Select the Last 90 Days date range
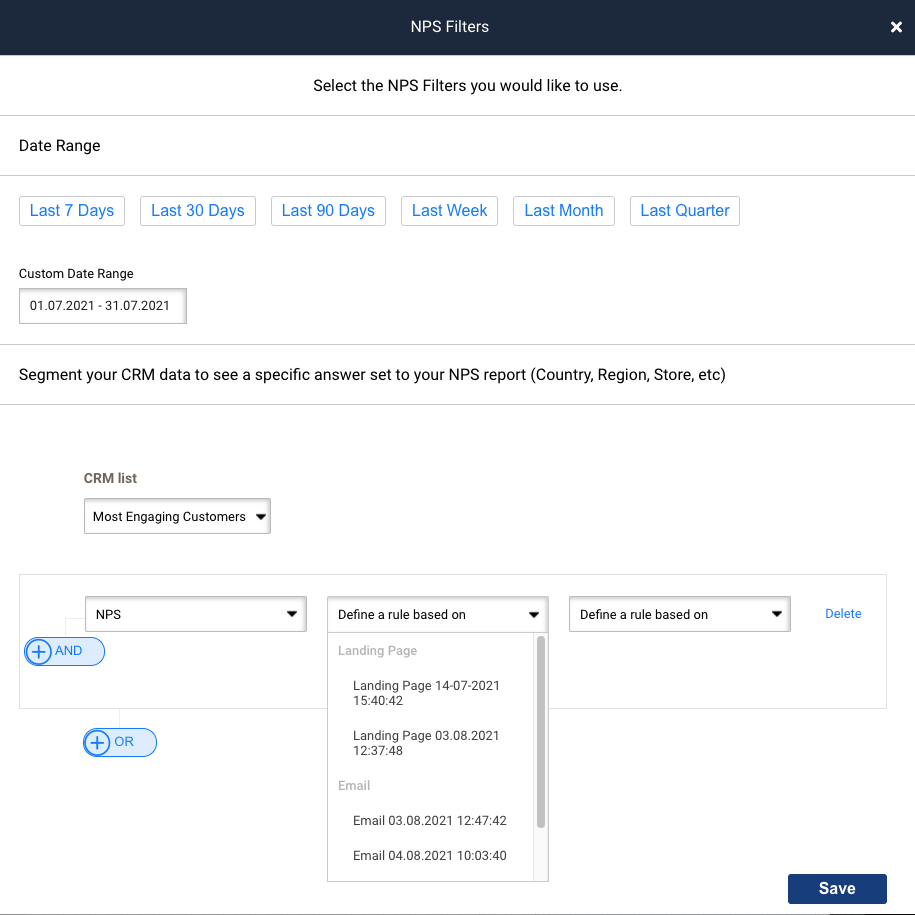Viewport: 915px width, 915px height. (328, 210)
